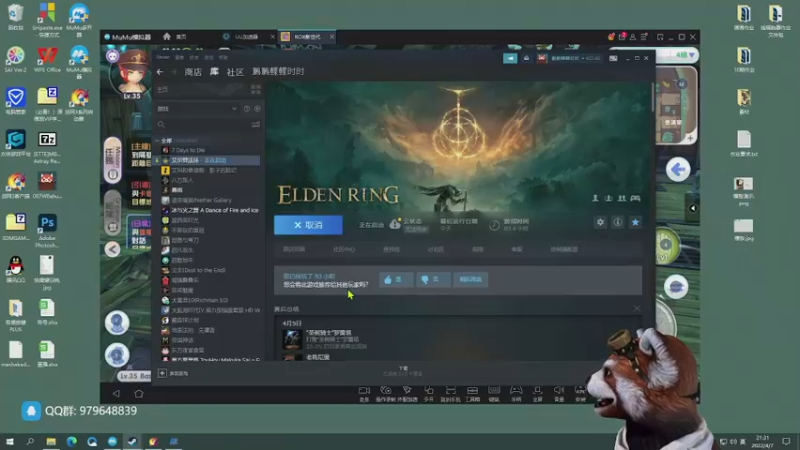
Task: Click the cloud status icon
Action: pyautogui.click(x=395, y=224)
